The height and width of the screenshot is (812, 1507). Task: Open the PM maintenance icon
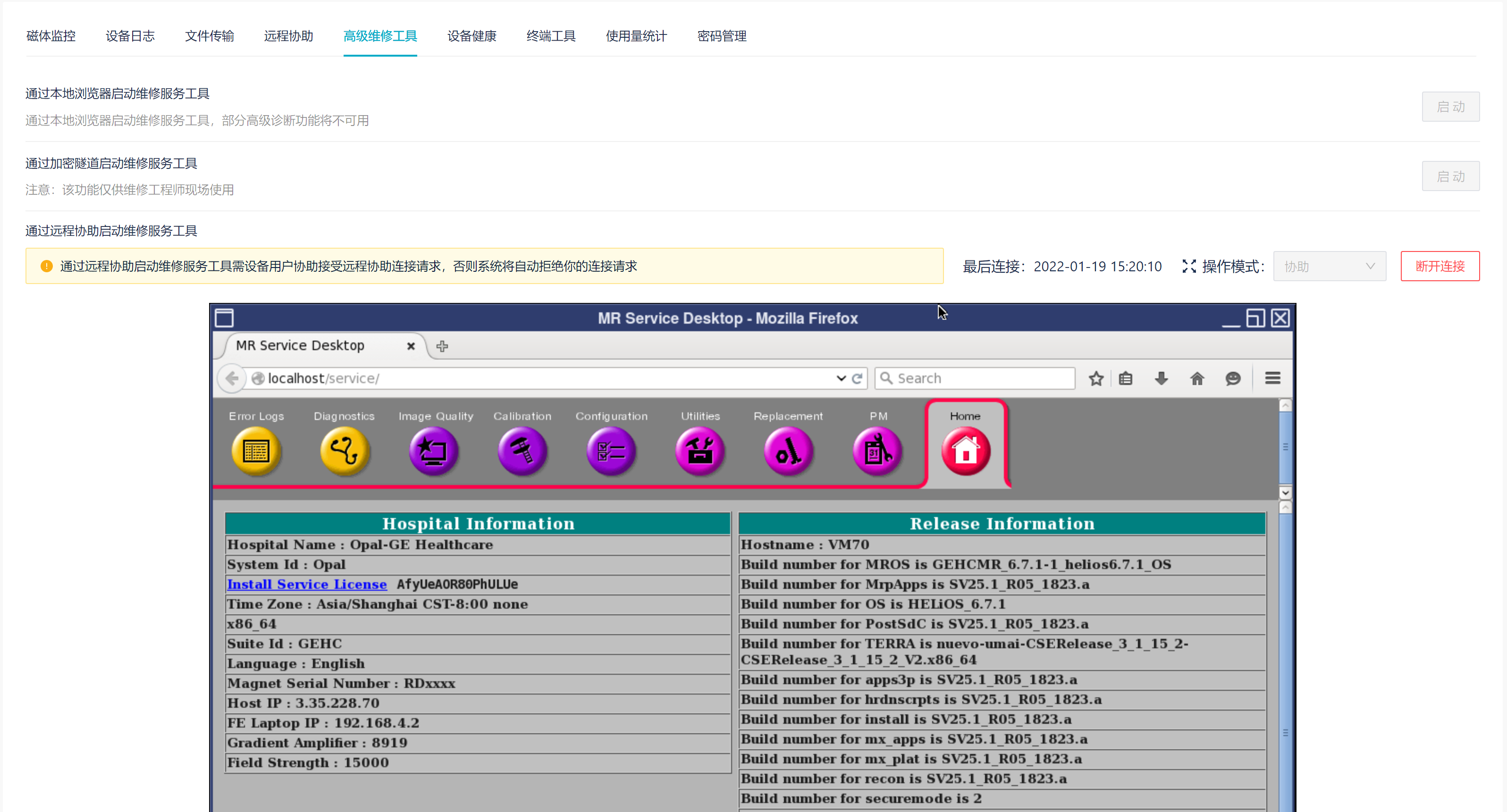click(877, 451)
